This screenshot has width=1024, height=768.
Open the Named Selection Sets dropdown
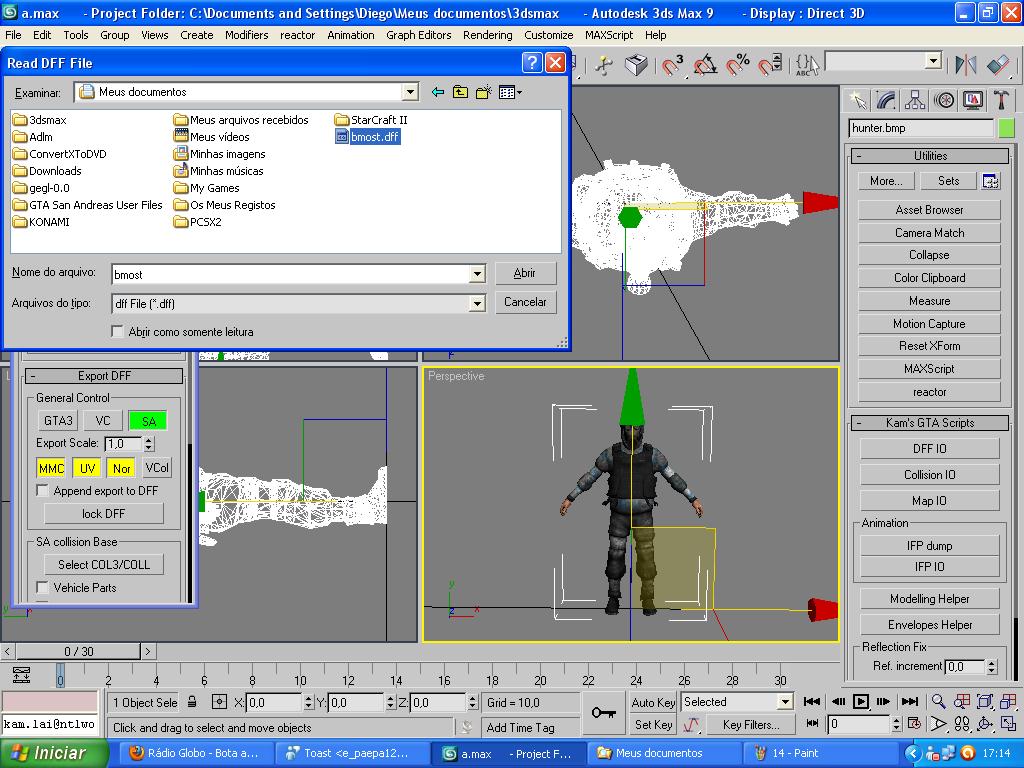[x=934, y=61]
